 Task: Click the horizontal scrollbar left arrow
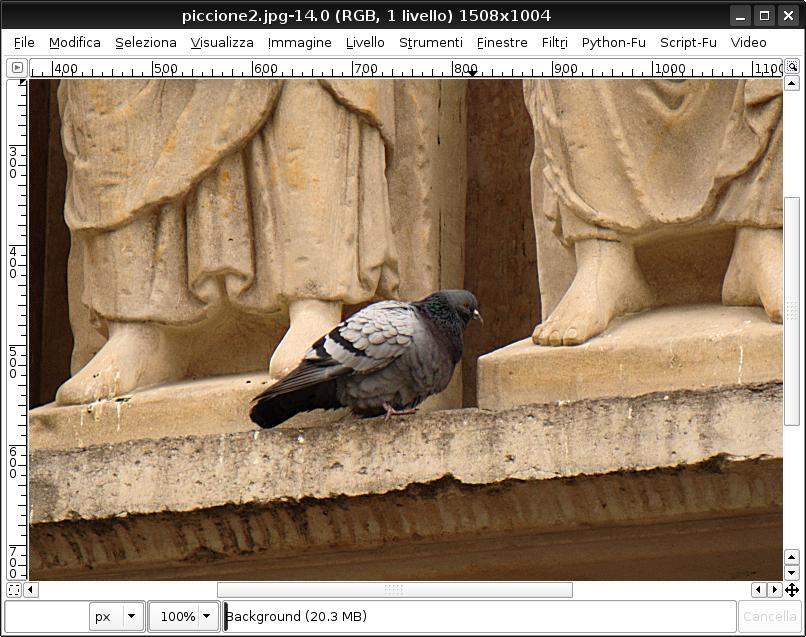(31, 590)
